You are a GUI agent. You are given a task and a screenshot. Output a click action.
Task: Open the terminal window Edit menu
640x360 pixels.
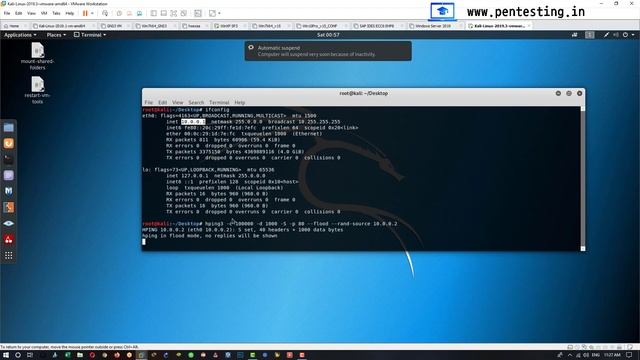(162, 102)
